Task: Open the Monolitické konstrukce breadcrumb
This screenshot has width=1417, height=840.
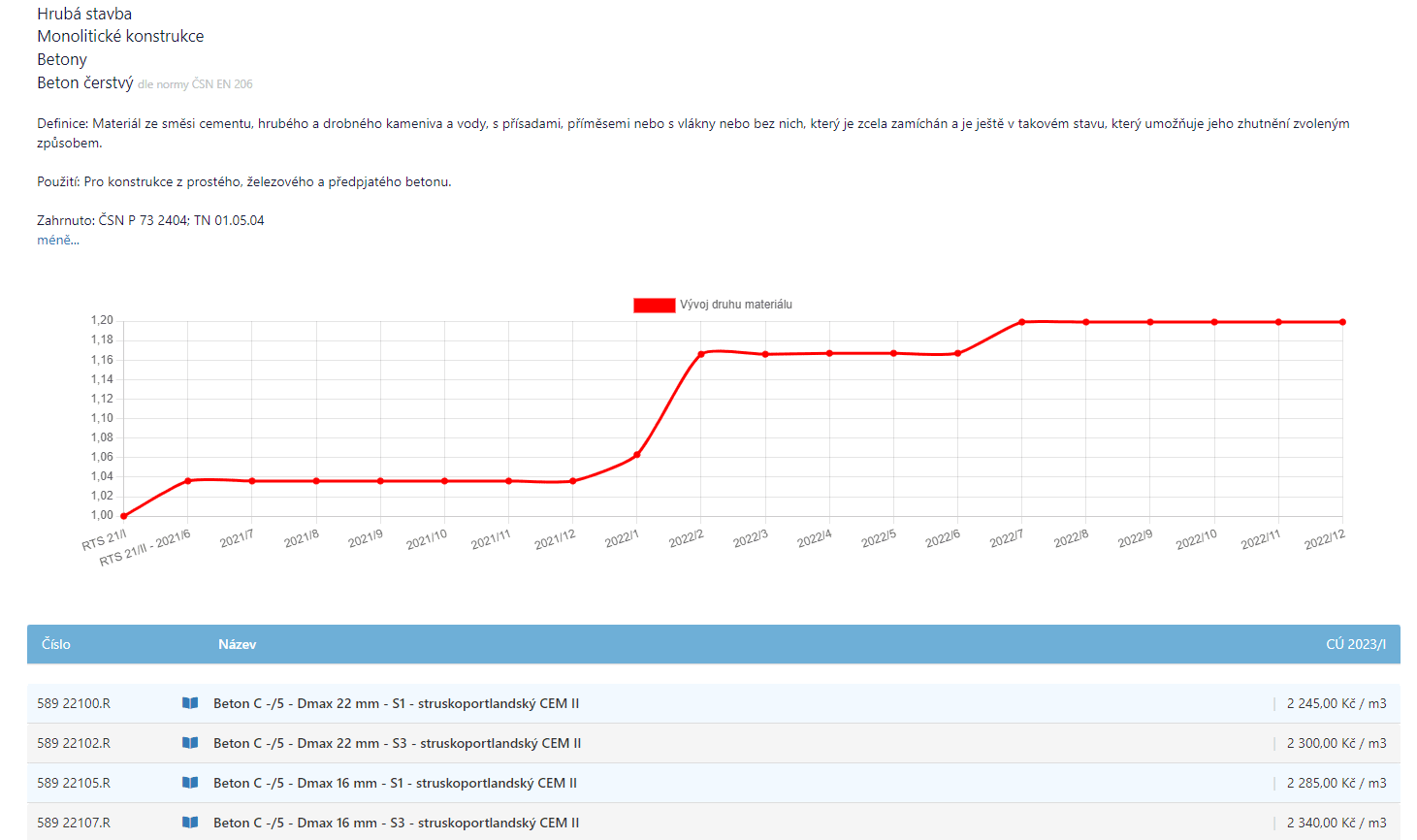Action: (120, 36)
